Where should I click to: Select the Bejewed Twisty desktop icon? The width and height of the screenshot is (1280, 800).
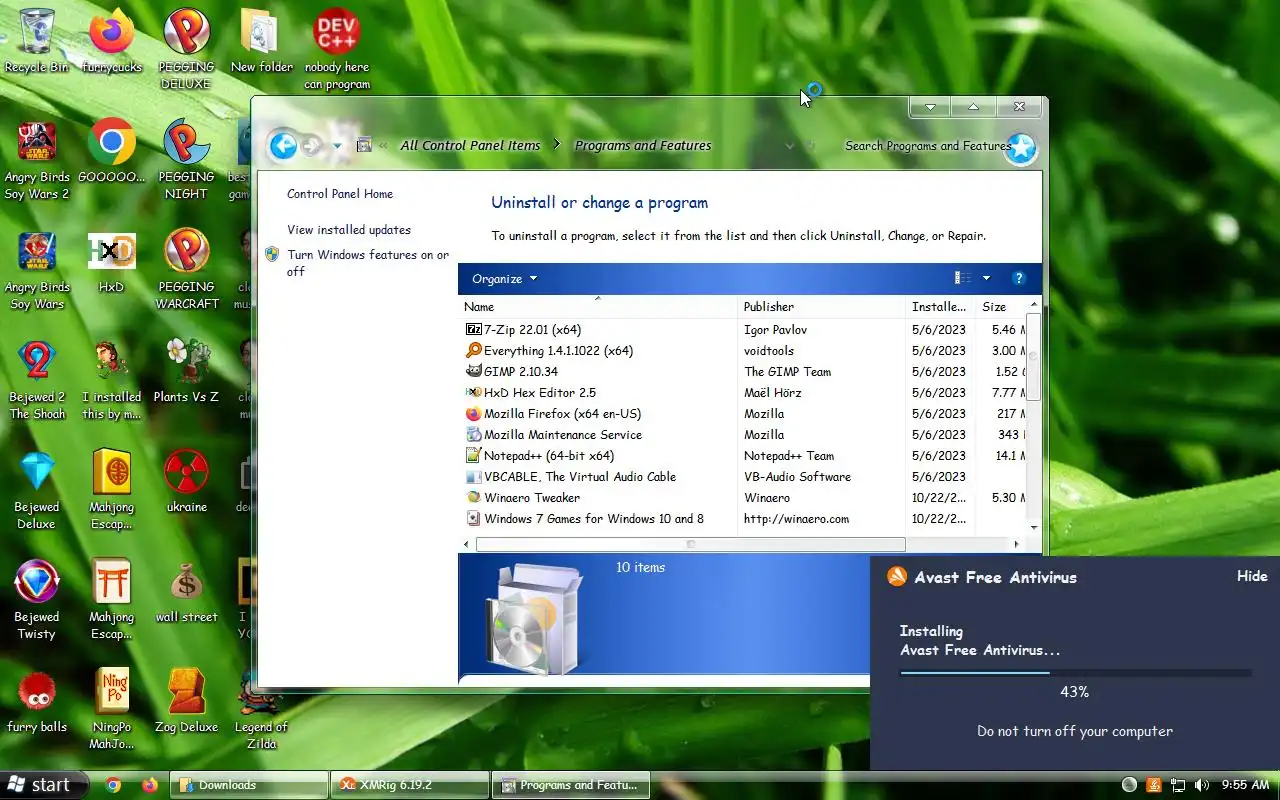point(37,600)
